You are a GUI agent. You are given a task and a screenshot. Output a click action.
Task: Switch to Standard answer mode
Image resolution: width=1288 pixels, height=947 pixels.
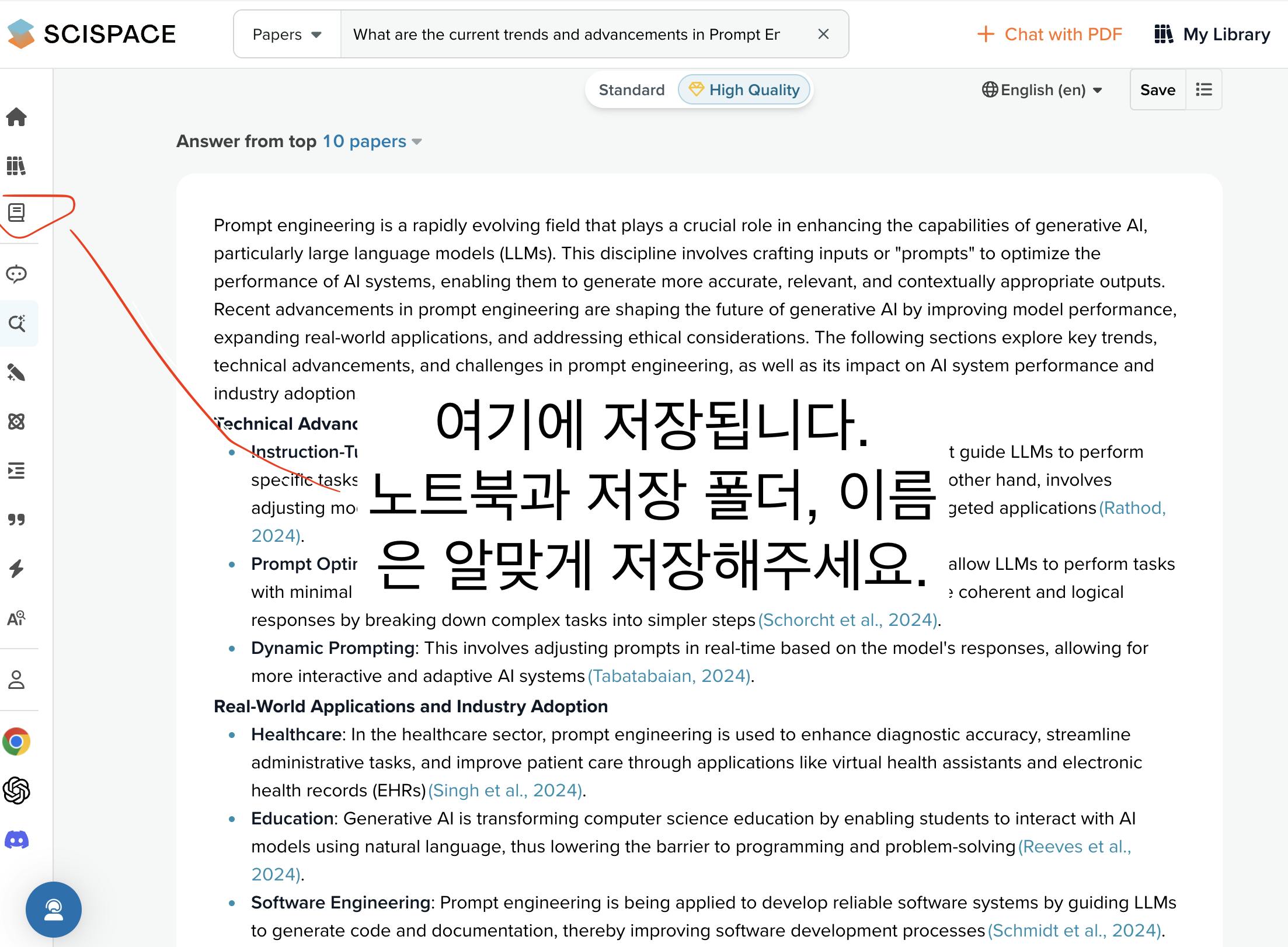coord(631,90)
